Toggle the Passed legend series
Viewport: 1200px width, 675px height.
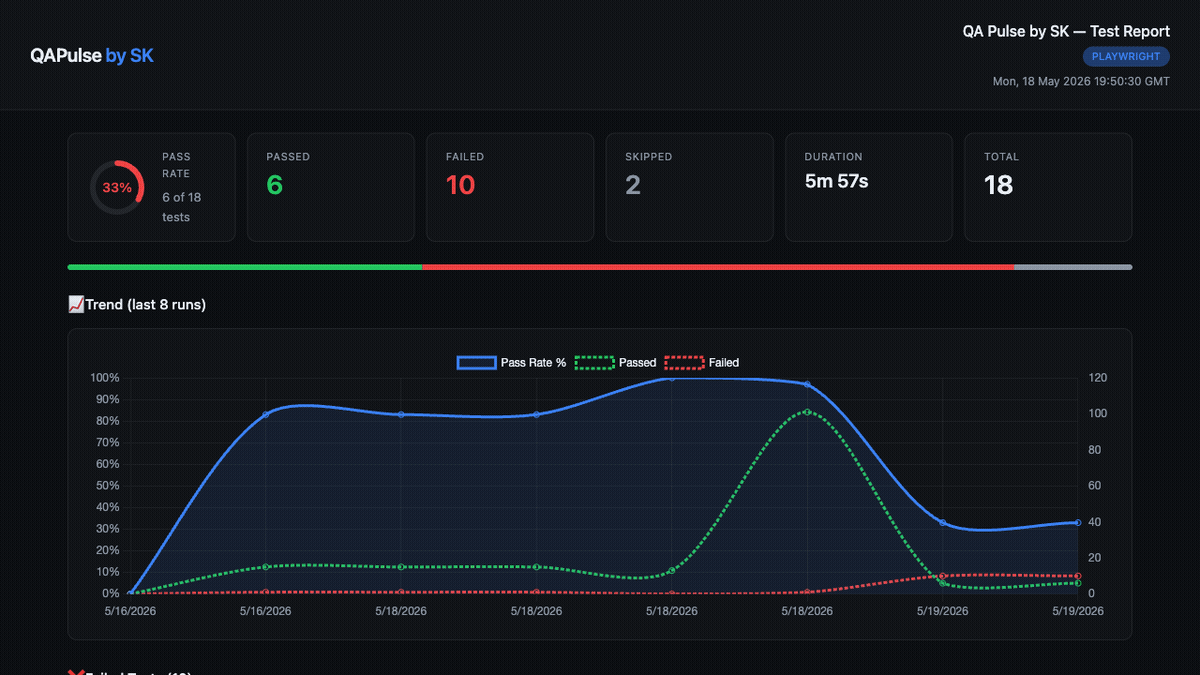(616, 363)
